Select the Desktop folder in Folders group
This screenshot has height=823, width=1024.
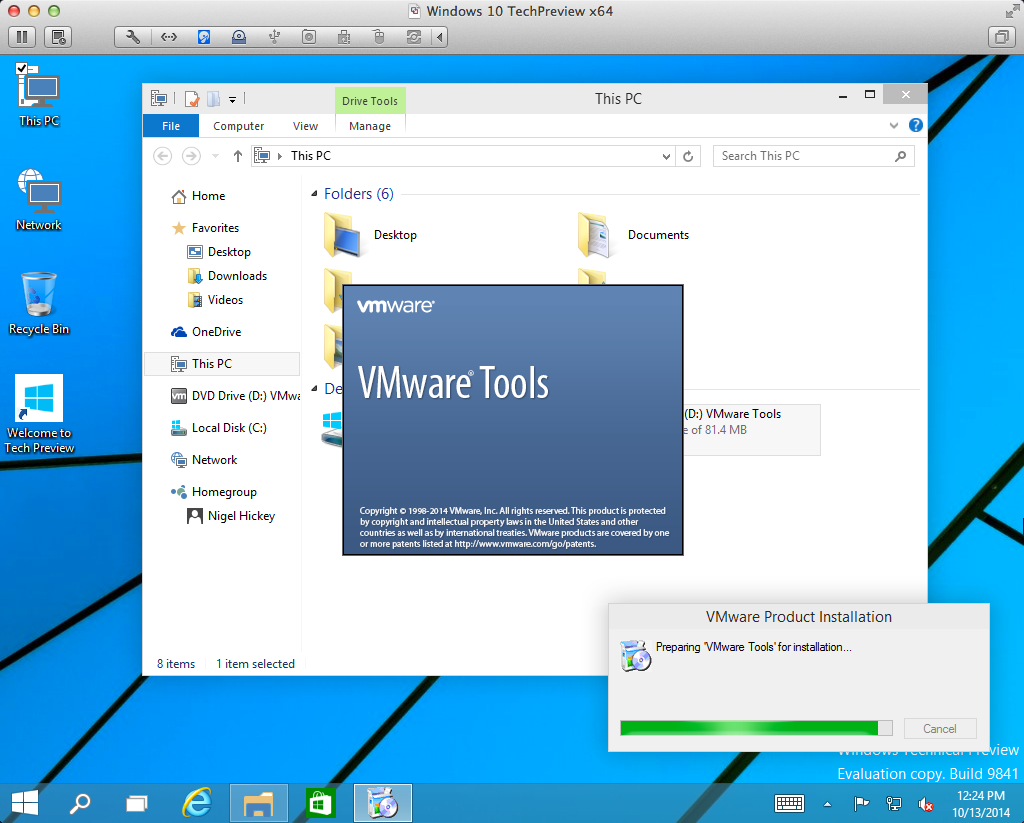click(x=370, y=234)
